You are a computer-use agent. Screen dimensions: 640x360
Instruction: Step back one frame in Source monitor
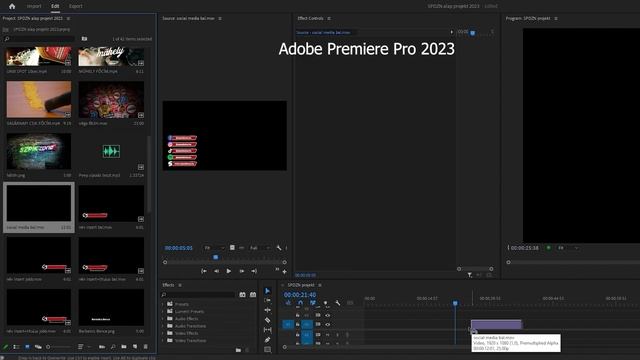click(x=216, y=271)
